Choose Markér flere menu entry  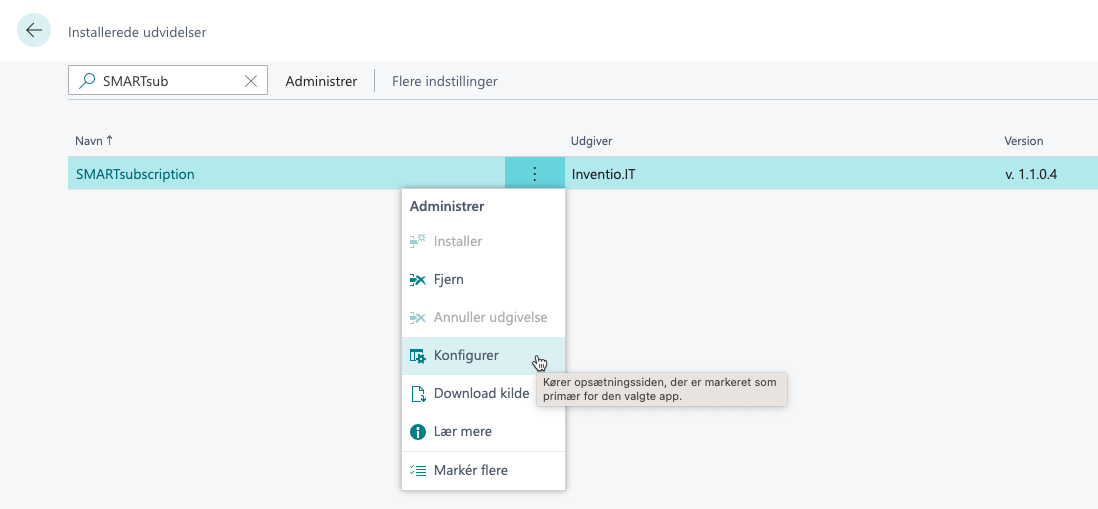pyautogui.click(x=470, y=470)
